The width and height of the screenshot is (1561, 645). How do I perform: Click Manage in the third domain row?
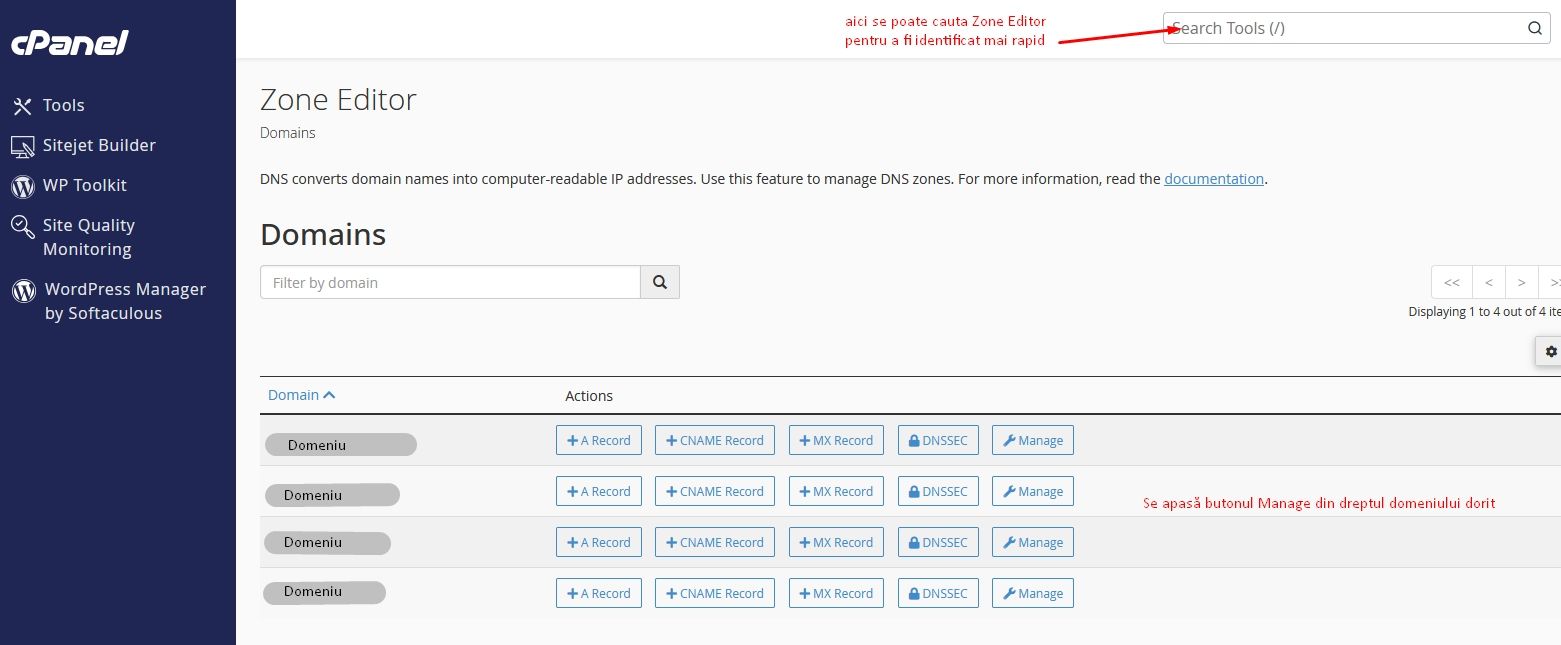coord(1033,542)
